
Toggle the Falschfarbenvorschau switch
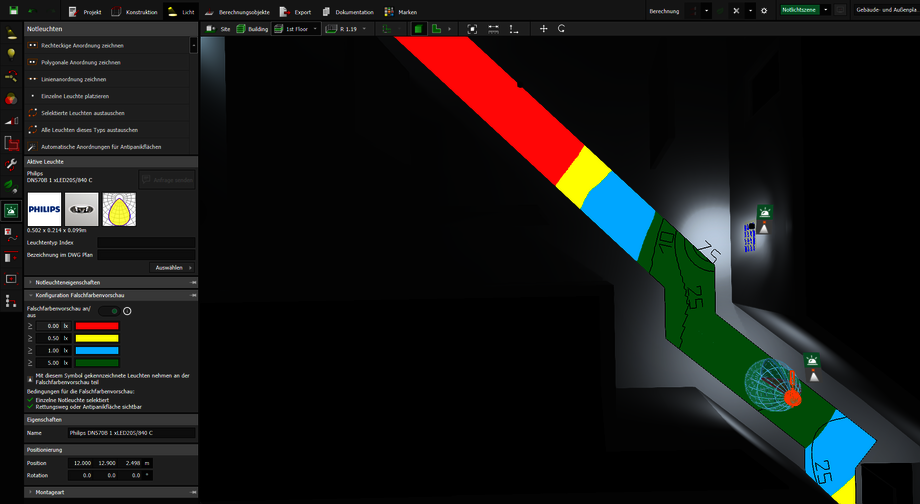[x=110, y=311]
